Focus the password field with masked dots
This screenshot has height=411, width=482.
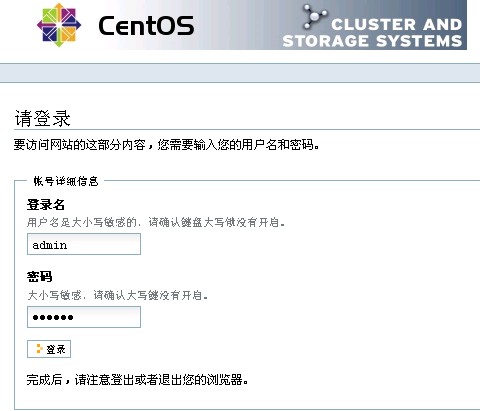point(84,317)
